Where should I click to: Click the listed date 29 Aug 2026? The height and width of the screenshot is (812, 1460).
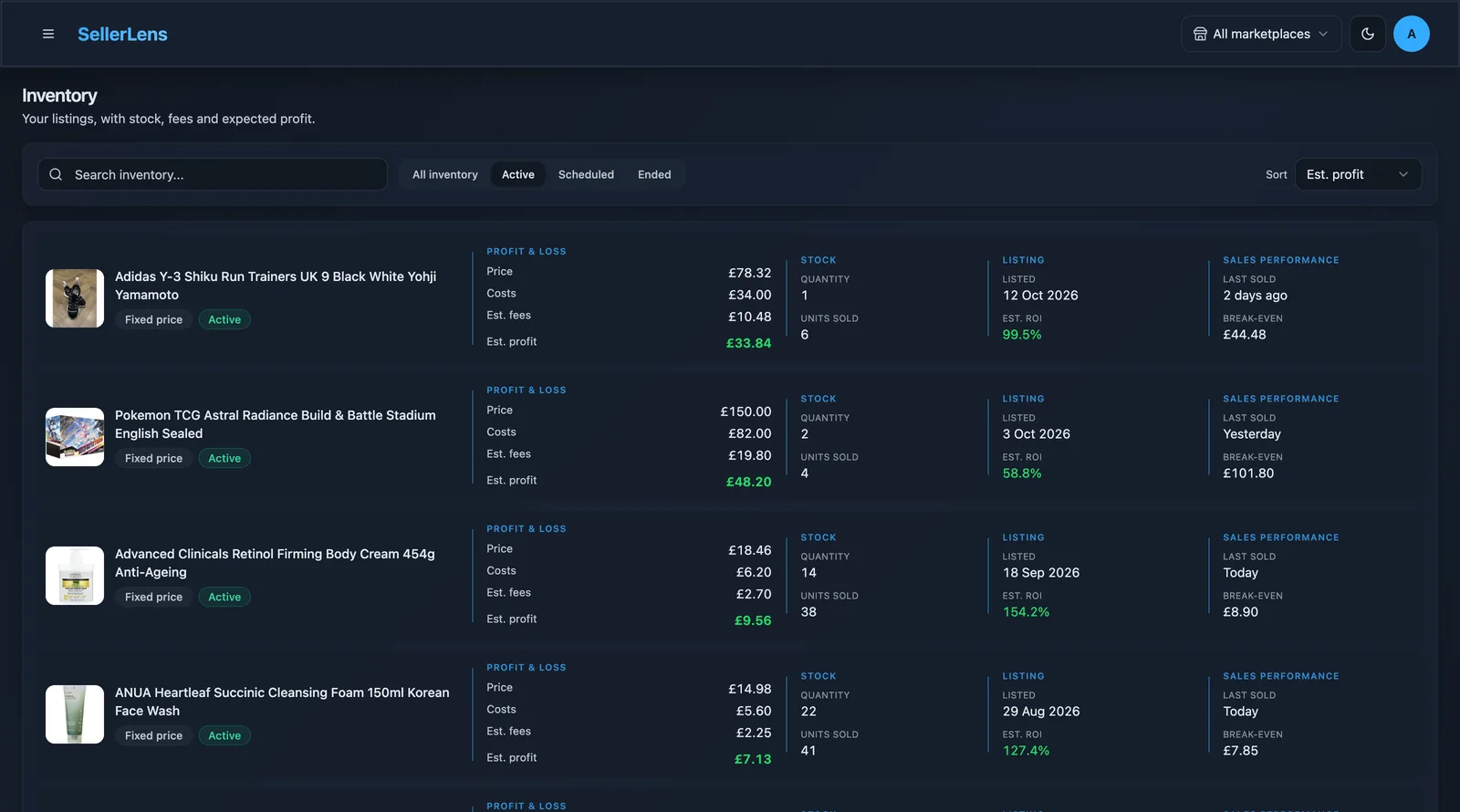(1041, 712)
